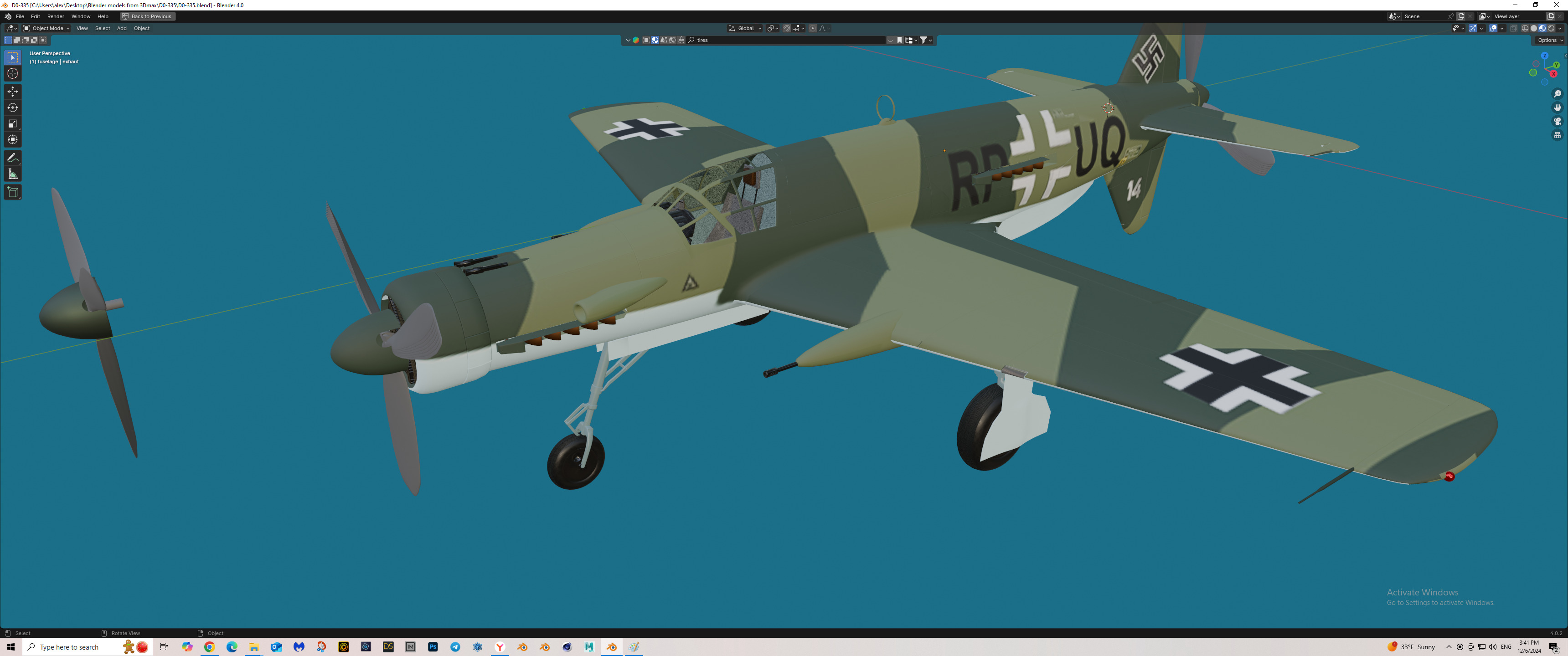
Task: Click the search field containing tires
Action: 786,40
